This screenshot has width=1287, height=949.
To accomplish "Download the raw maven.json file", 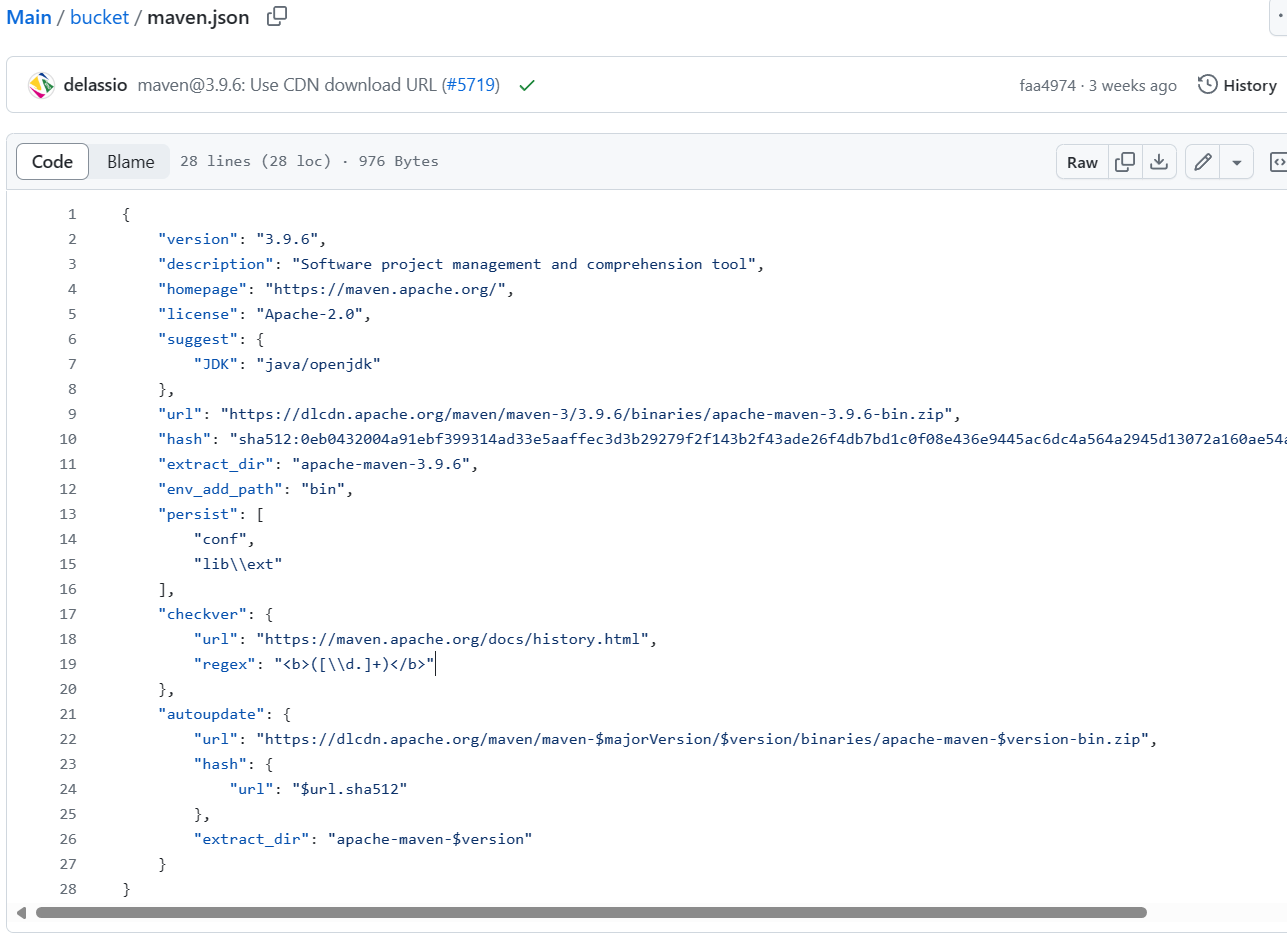I will (1158, 162).
